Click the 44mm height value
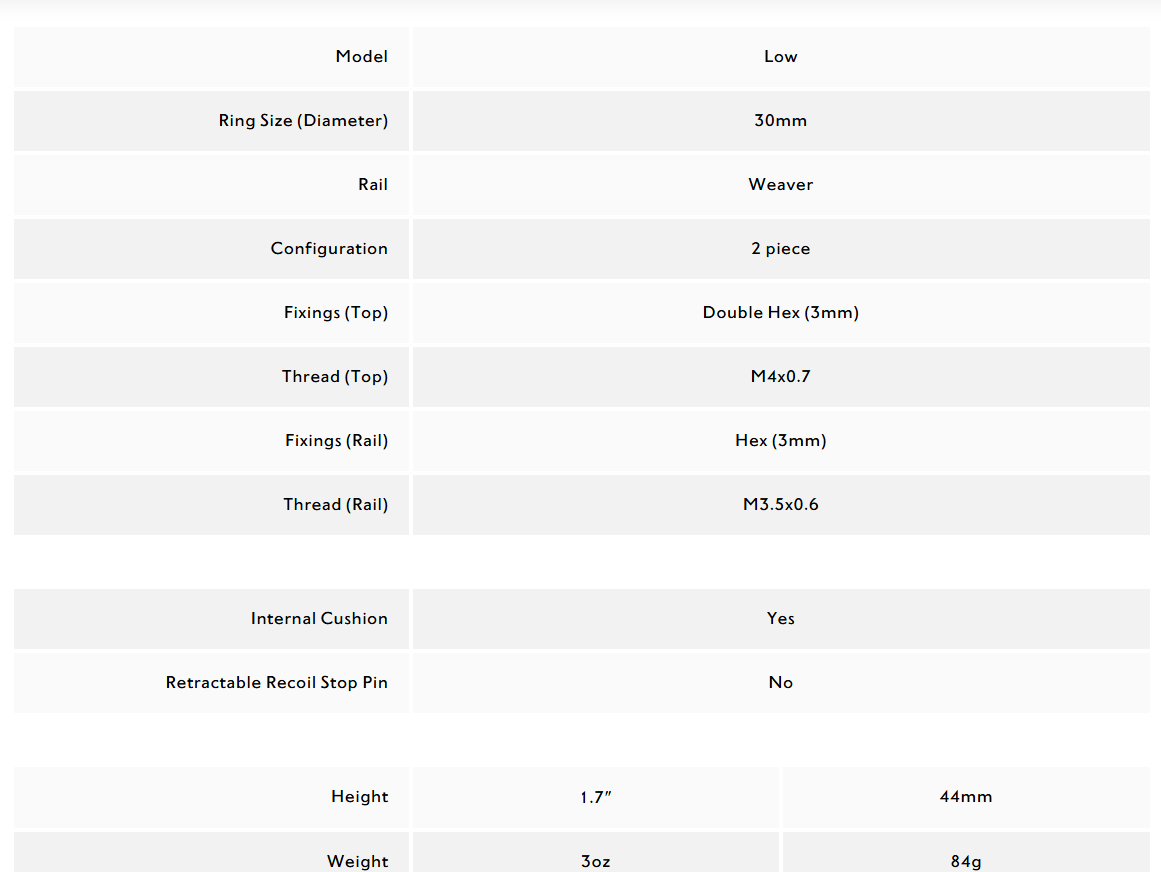Screen dimensions: 1161x872 click(x=965, y=797)
